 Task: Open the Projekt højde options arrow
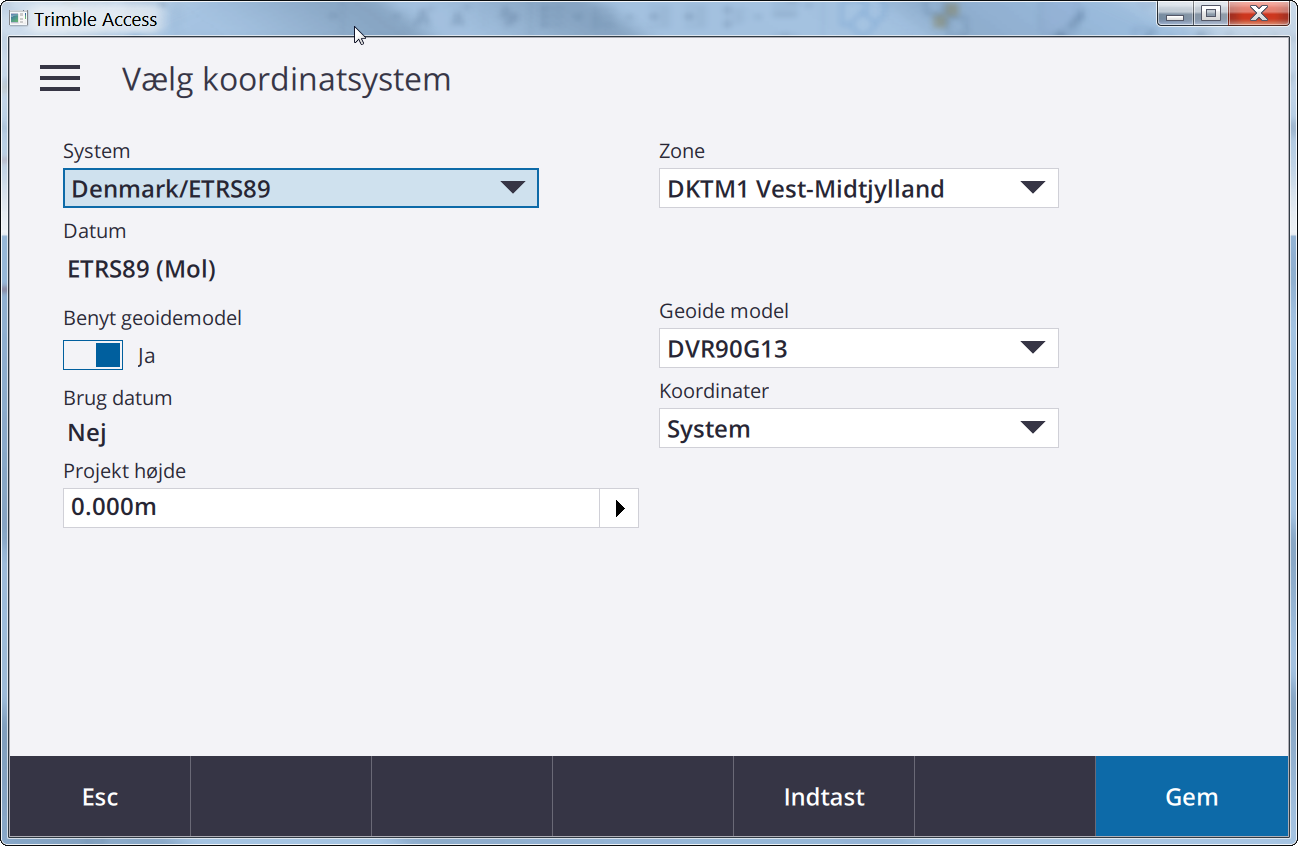pyautogui.click(x=620, y=508)
